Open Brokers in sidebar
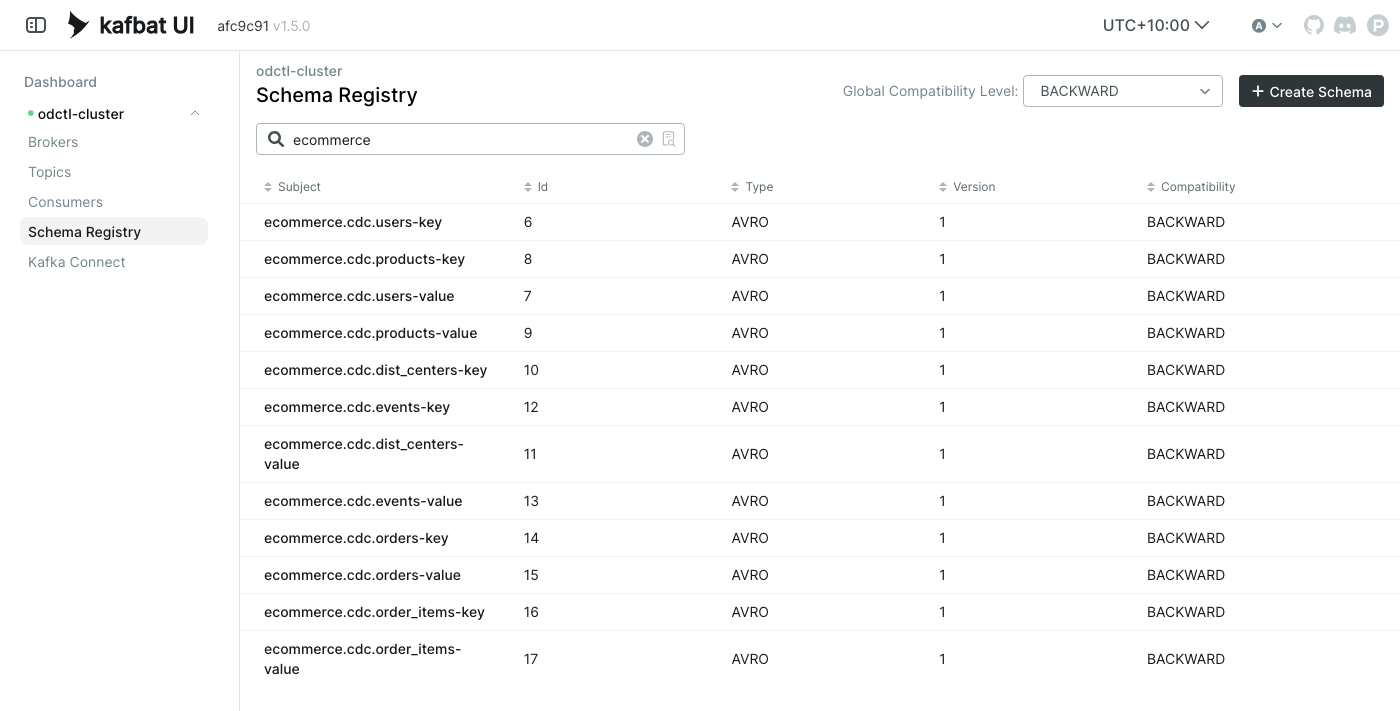 pos(53,142)
